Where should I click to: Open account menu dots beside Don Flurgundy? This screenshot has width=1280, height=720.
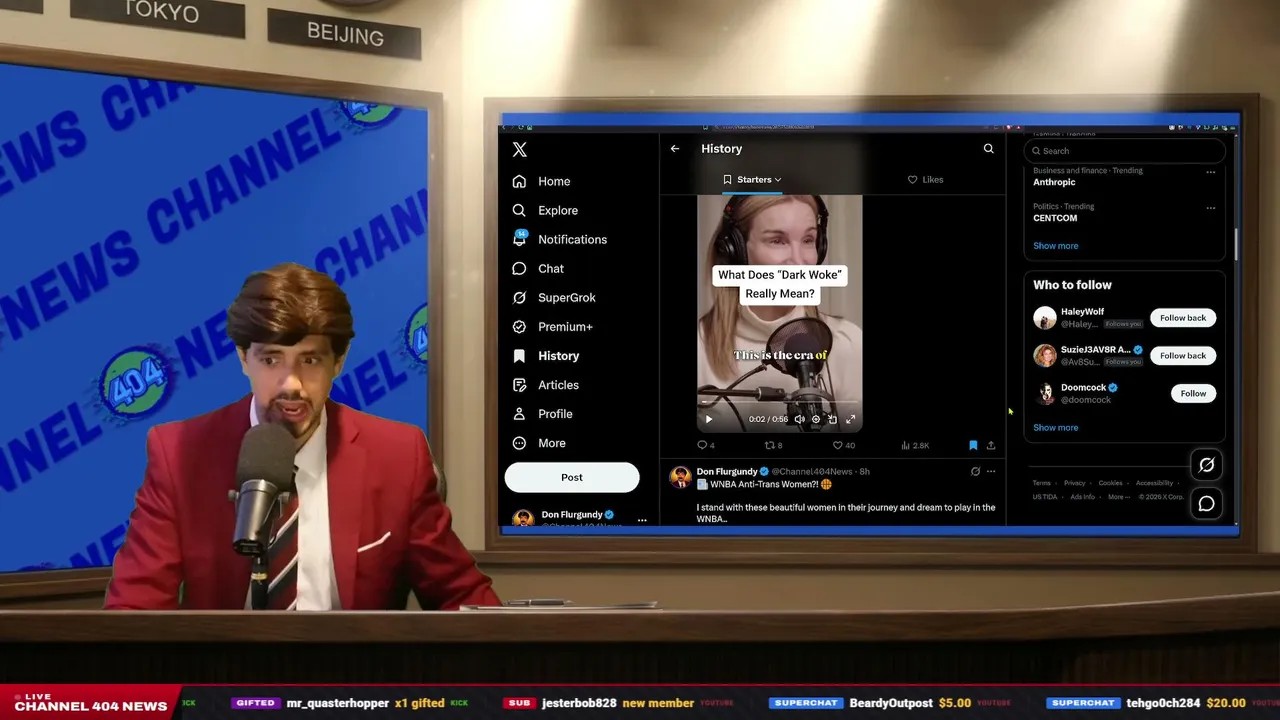[642, 520]
